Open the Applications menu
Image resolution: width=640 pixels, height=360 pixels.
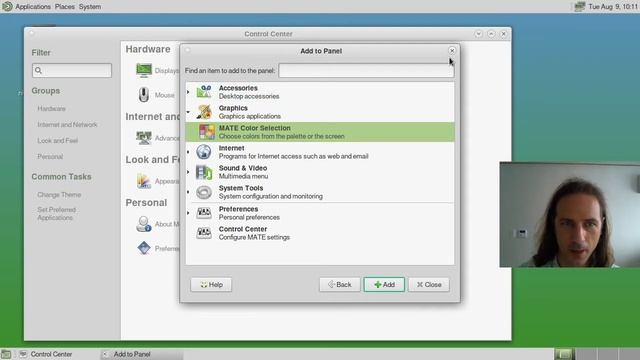pos(33,7)
